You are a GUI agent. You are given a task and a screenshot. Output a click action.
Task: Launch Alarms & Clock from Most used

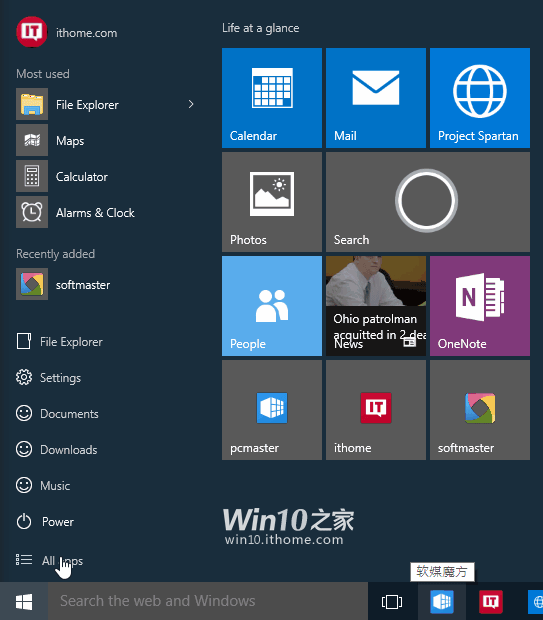pyautogui.click(x=76, y=212)
